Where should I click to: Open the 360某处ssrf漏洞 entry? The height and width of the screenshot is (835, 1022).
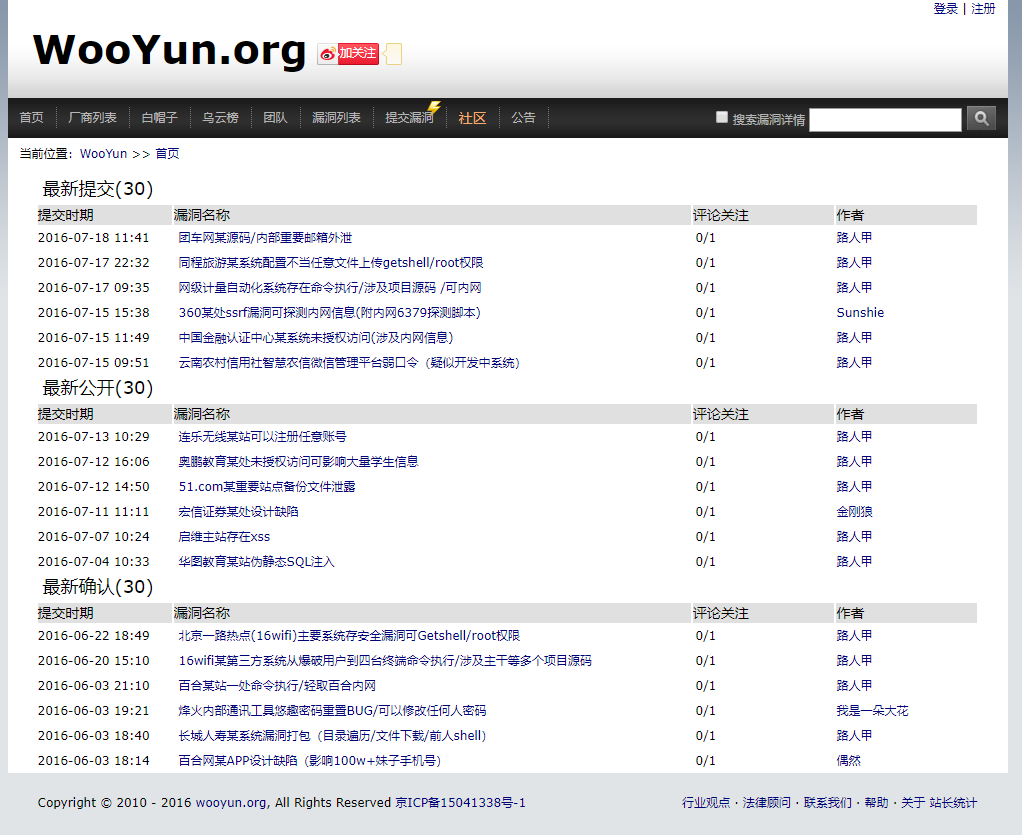pyautogui.click(x=330, y=313)
